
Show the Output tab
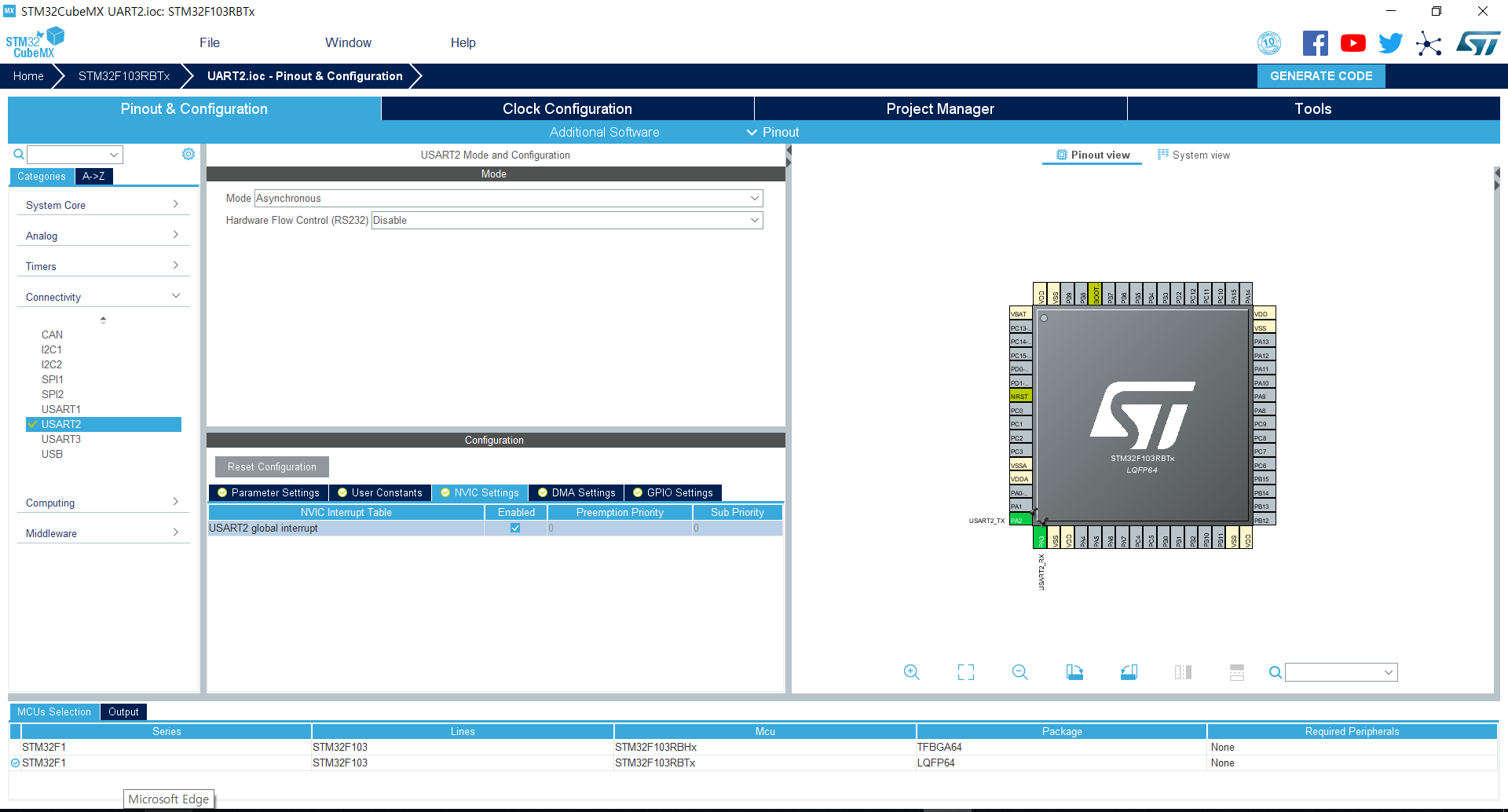pos(123,711)
